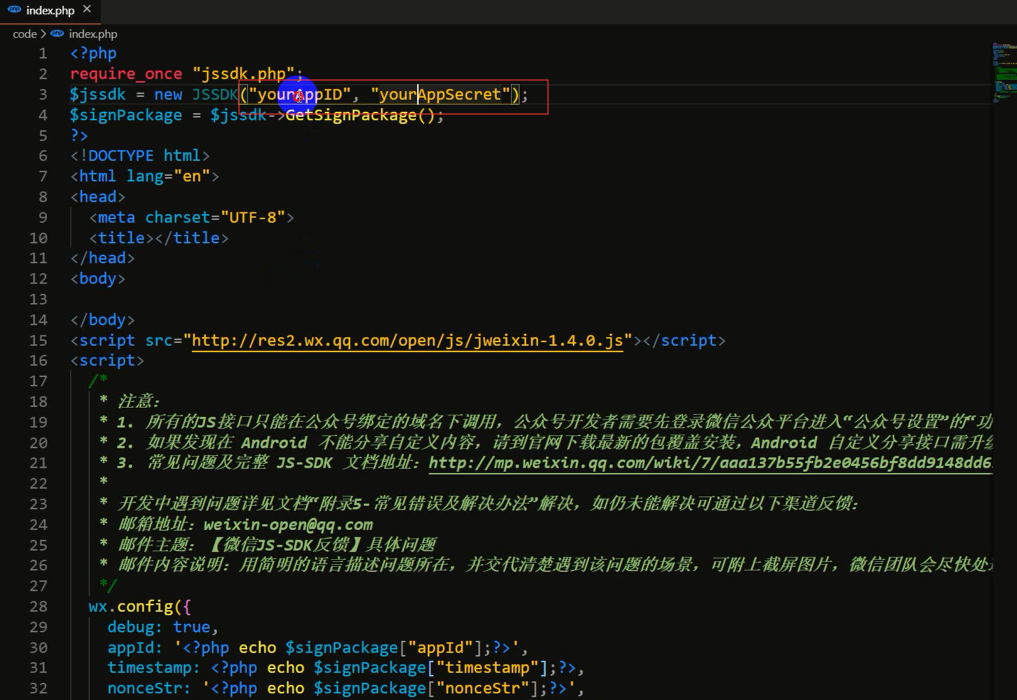The image size is (1017, 700).
Task: Click the GetSignPackage() method call
Action: (359, 115)
